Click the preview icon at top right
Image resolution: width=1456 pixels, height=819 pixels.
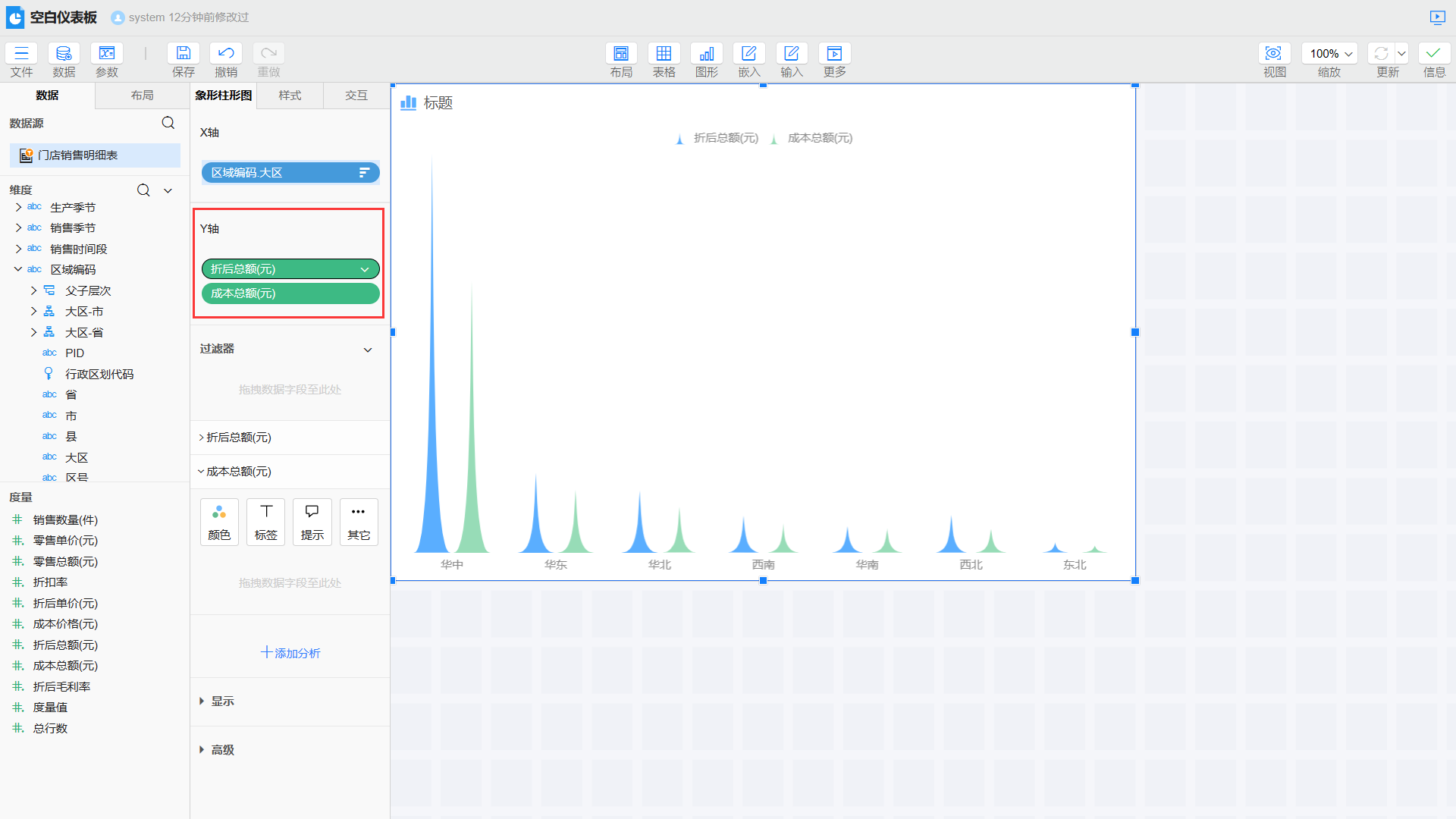pos(1437,17)
